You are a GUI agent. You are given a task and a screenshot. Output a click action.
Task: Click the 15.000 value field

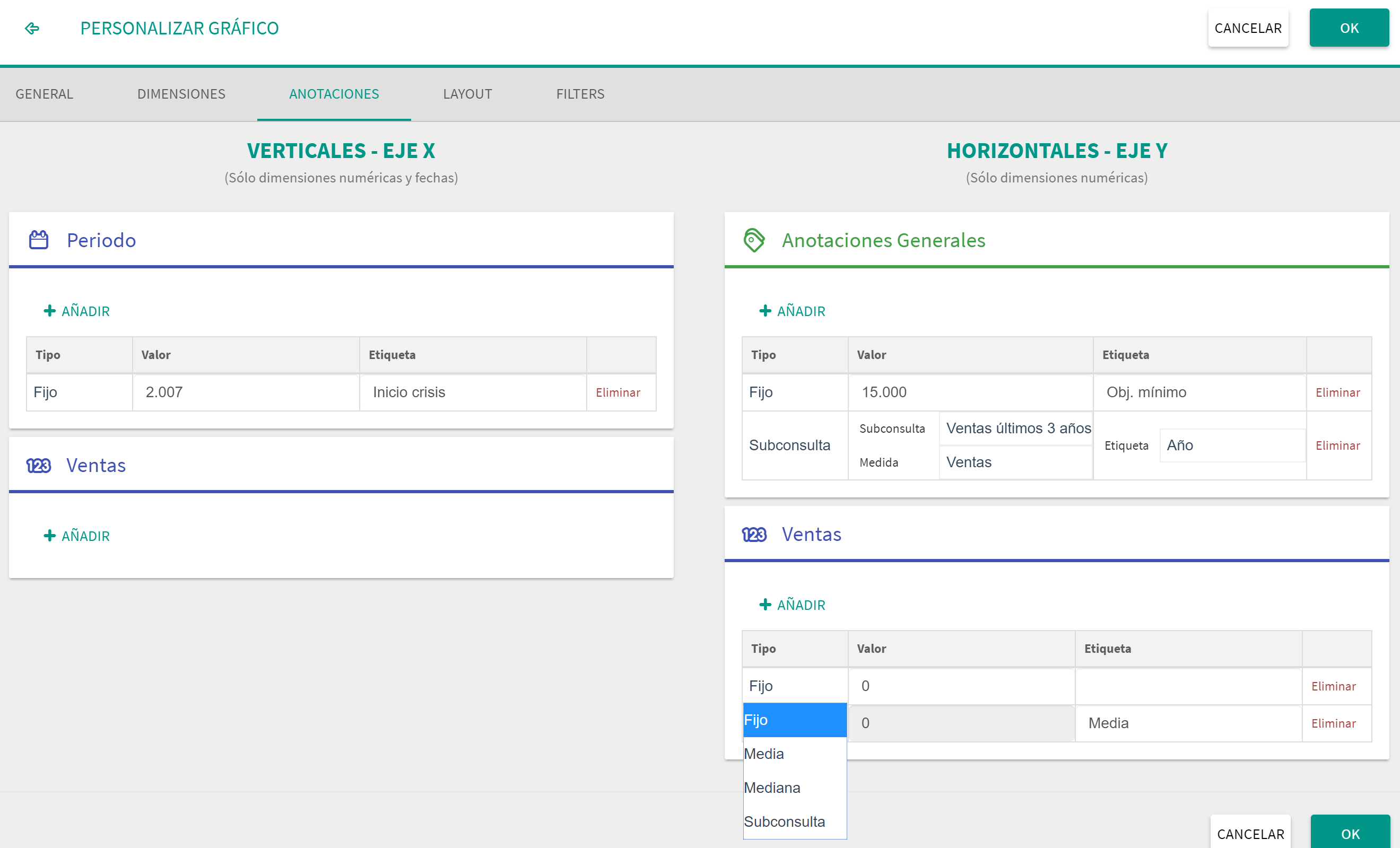(970, 392)
